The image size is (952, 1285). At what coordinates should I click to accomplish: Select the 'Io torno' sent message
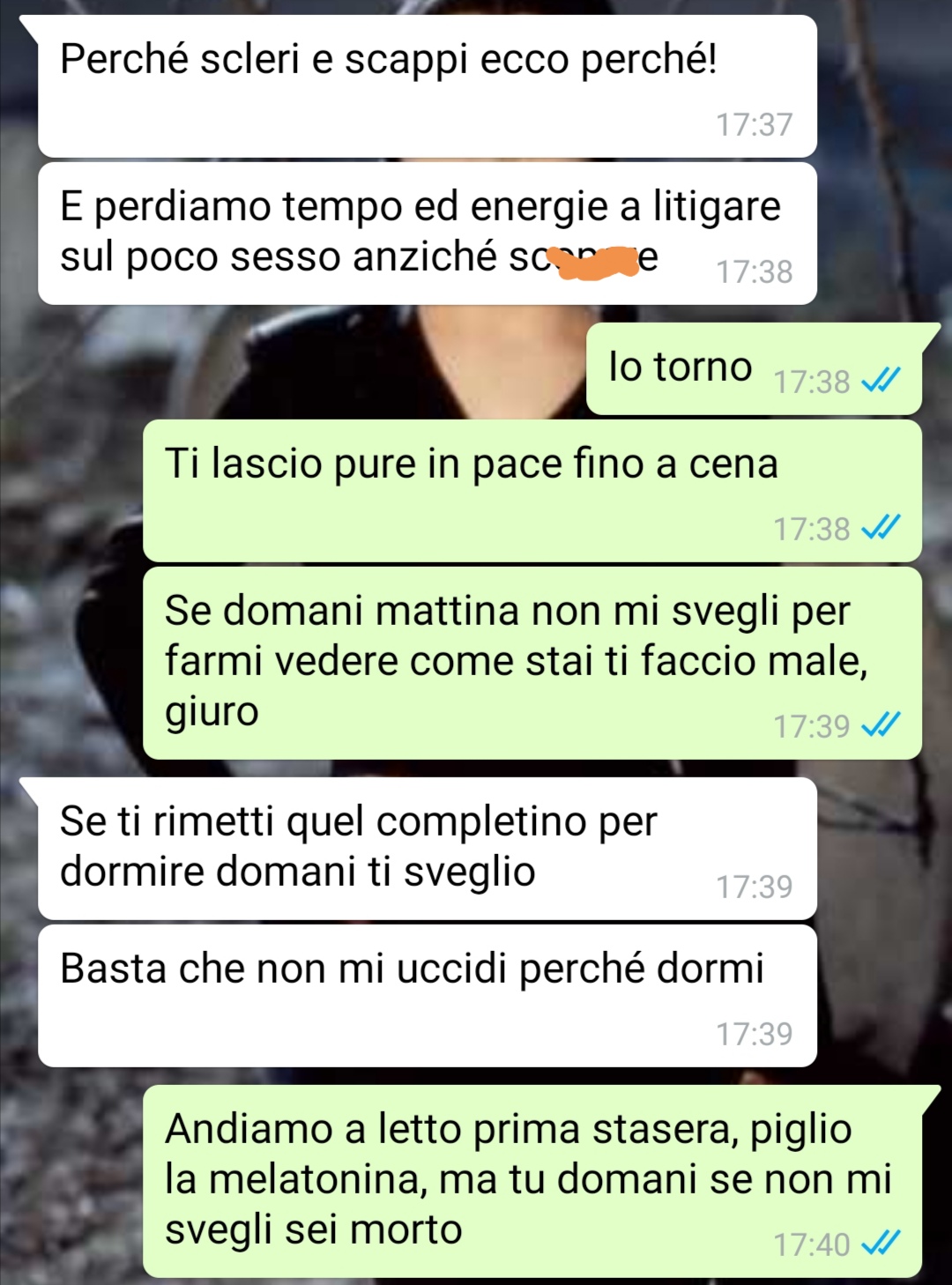pos(755,368)
